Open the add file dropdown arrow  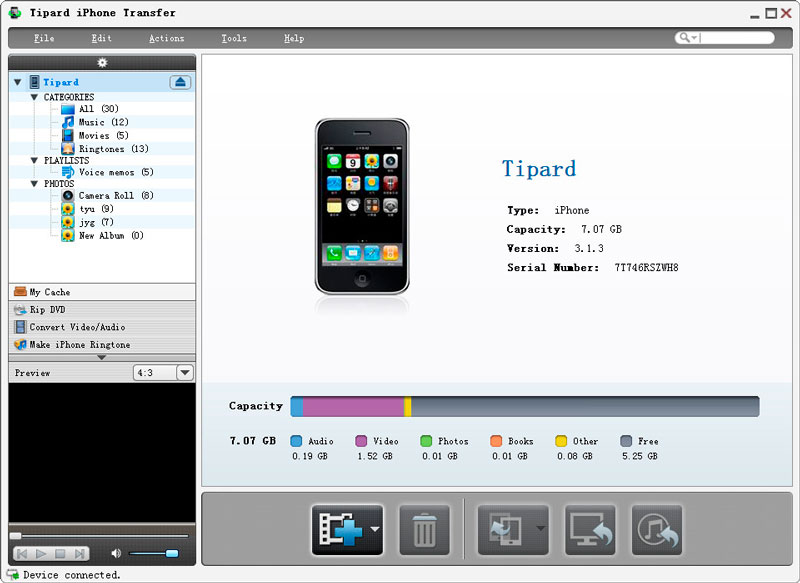374,530
